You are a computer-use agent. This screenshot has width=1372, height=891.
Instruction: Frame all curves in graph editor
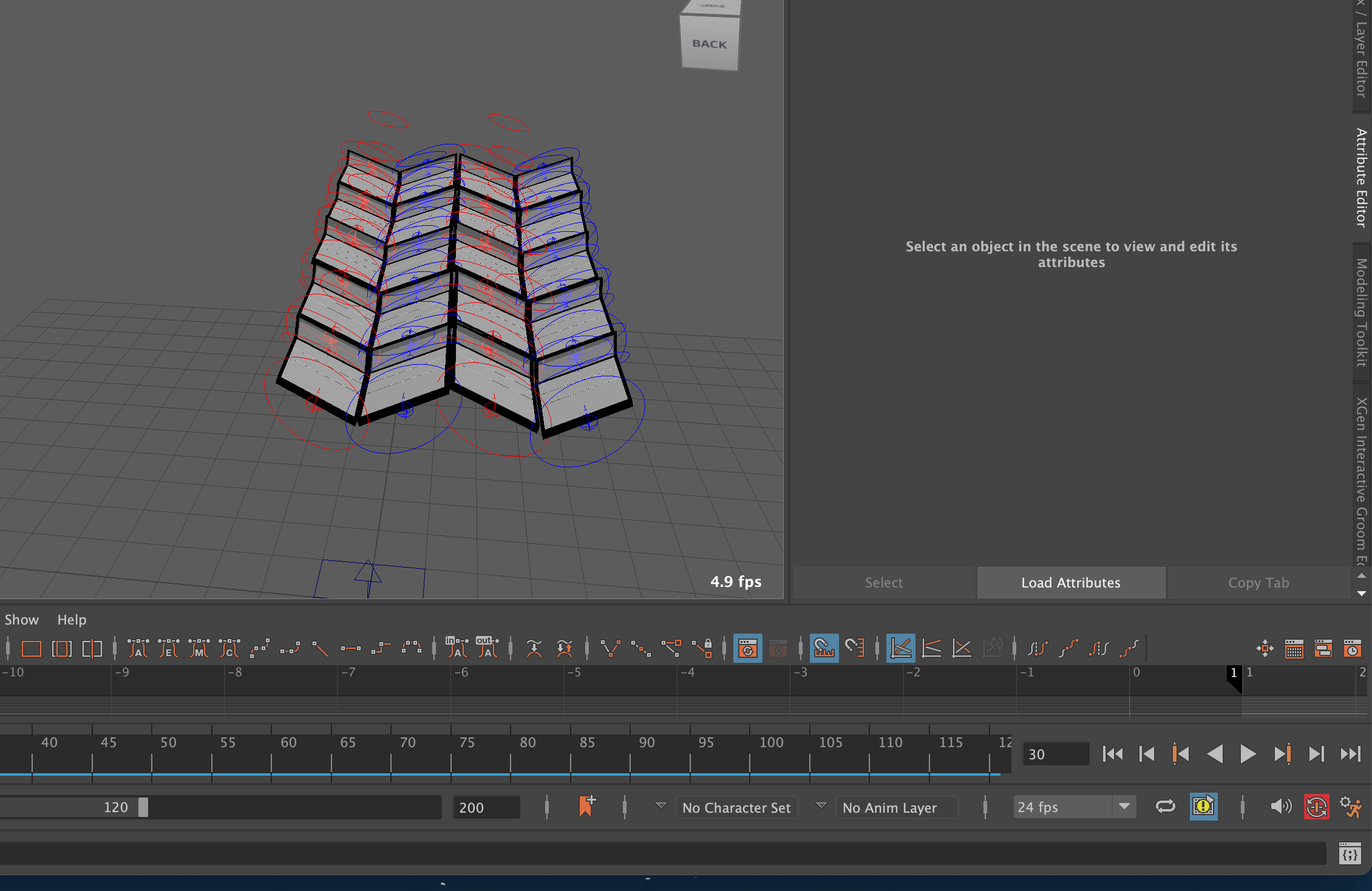30,648
